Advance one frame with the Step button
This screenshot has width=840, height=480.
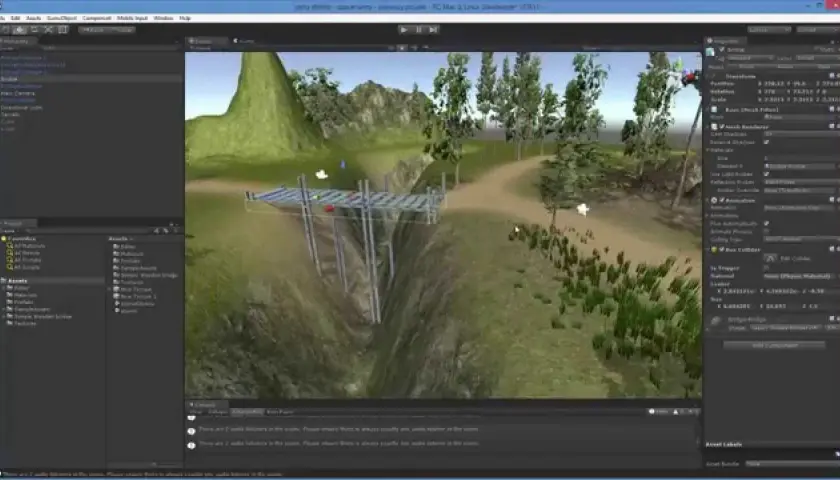(x=433, y=29)
